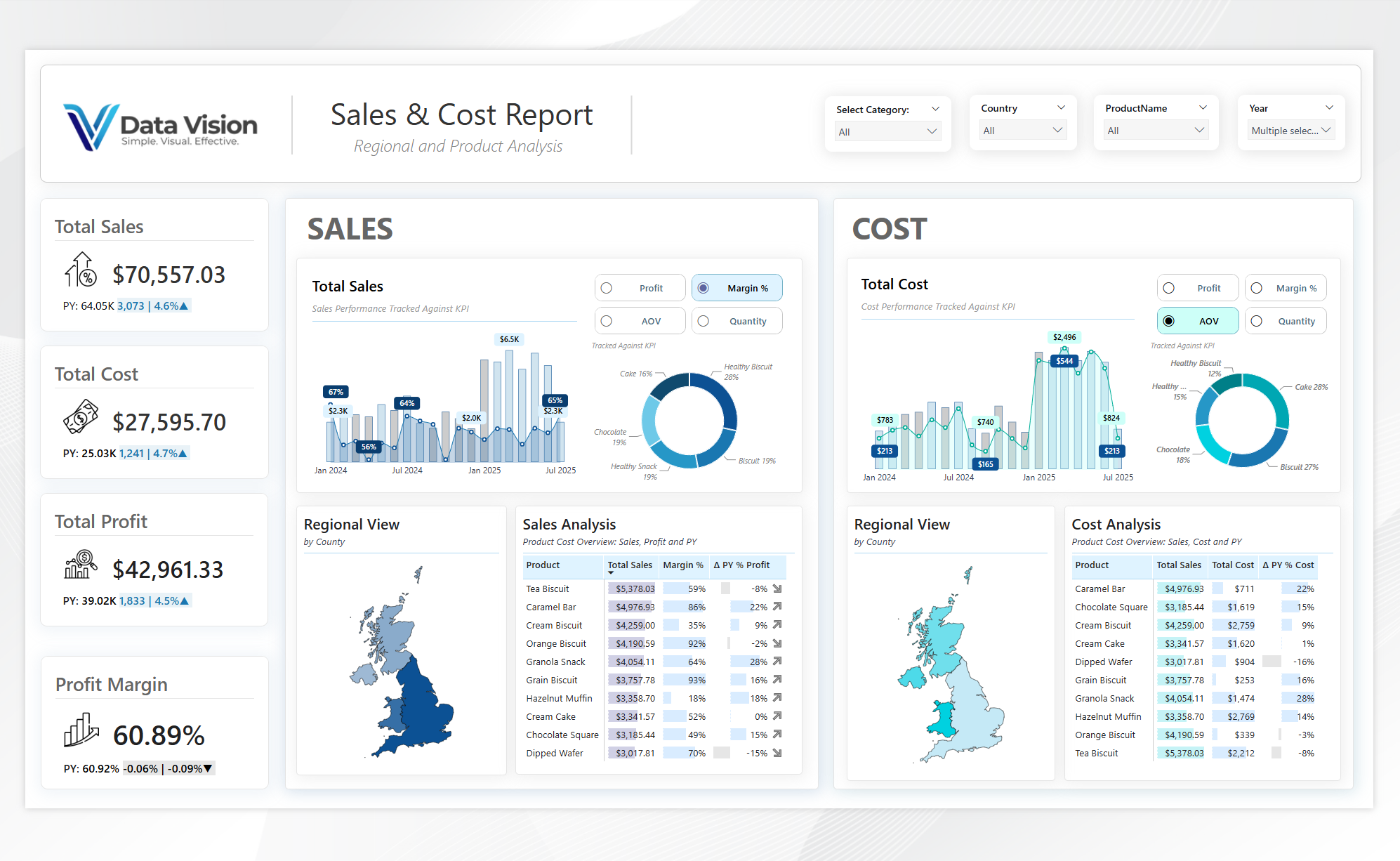Click Caramel Bar's upward trend arrow icon
The height and width of the screenshot is (861, 1400).
pyautogui.click(x=777, y=607)
